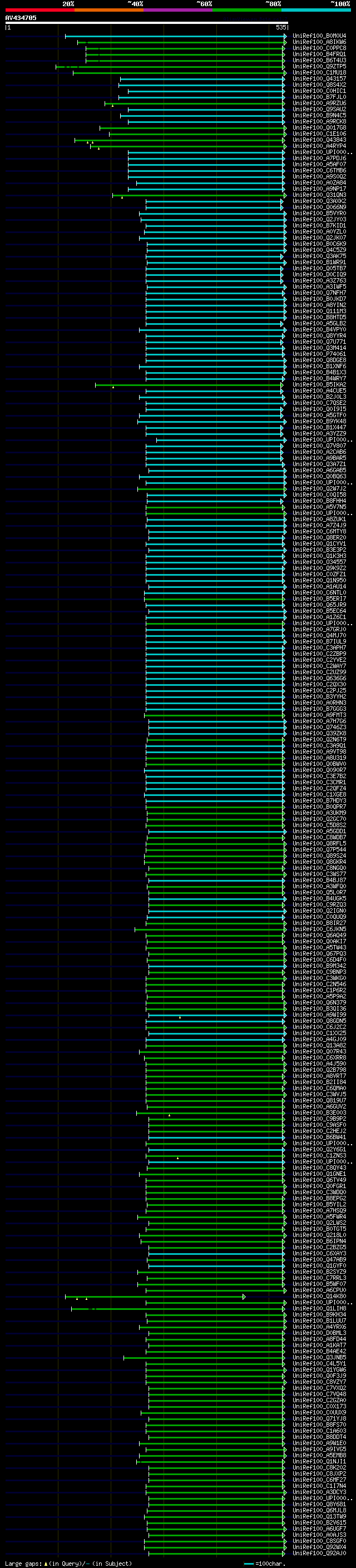This screenshot has height=1568, width=356.
Task: Select the UniRef100_A8U319 label
Action: tap(319, 757)
